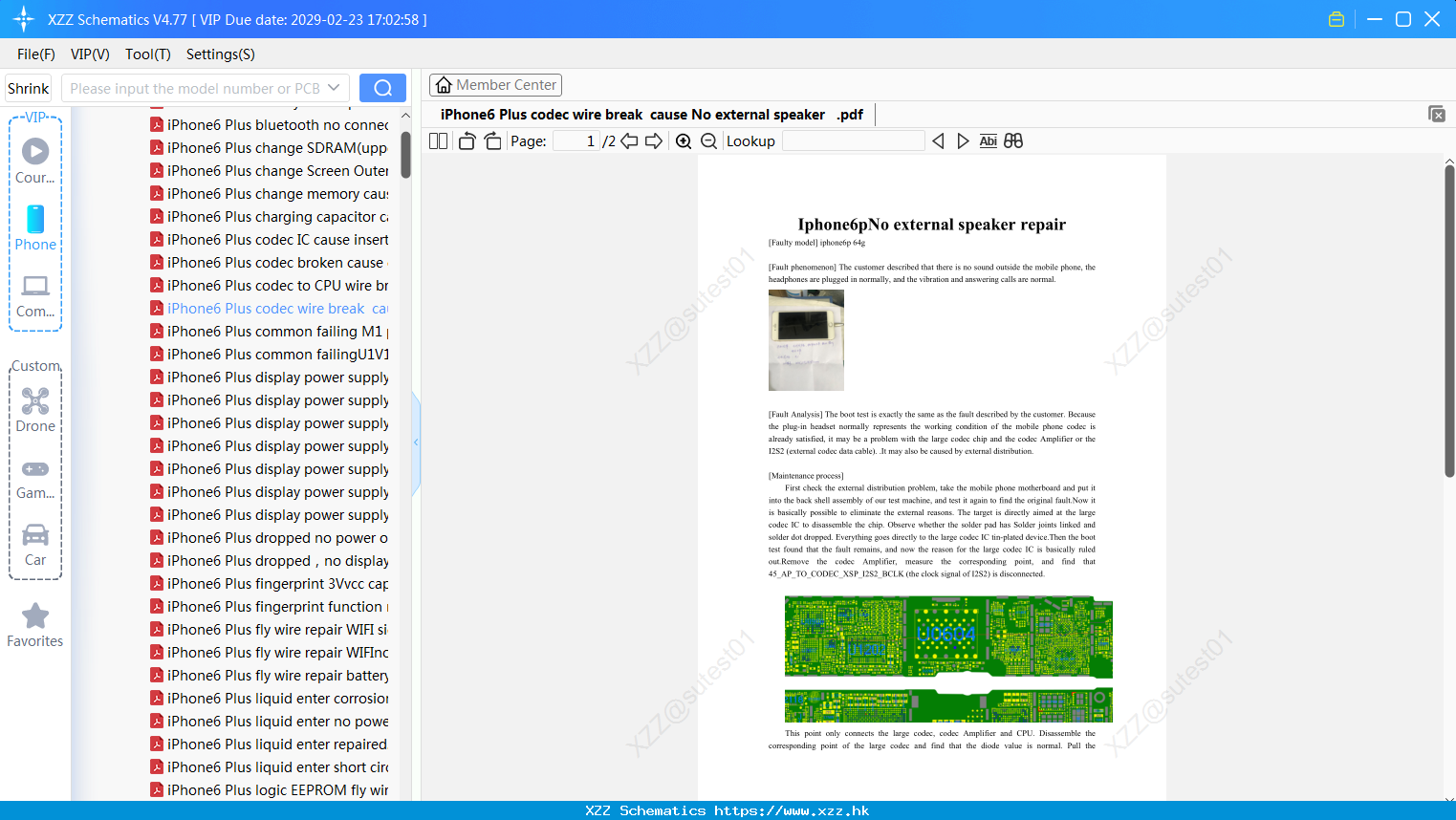Click the Page number field
Image resolution: width=1456 pixels, height=820 pixels.
click(576, 141)
